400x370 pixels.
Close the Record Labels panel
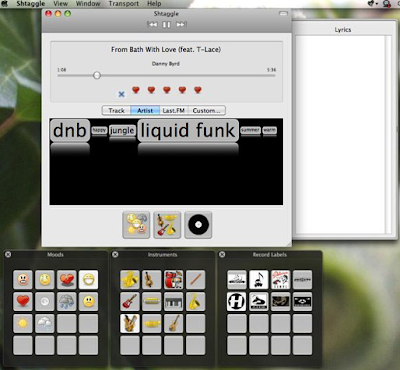click(222, 255)
